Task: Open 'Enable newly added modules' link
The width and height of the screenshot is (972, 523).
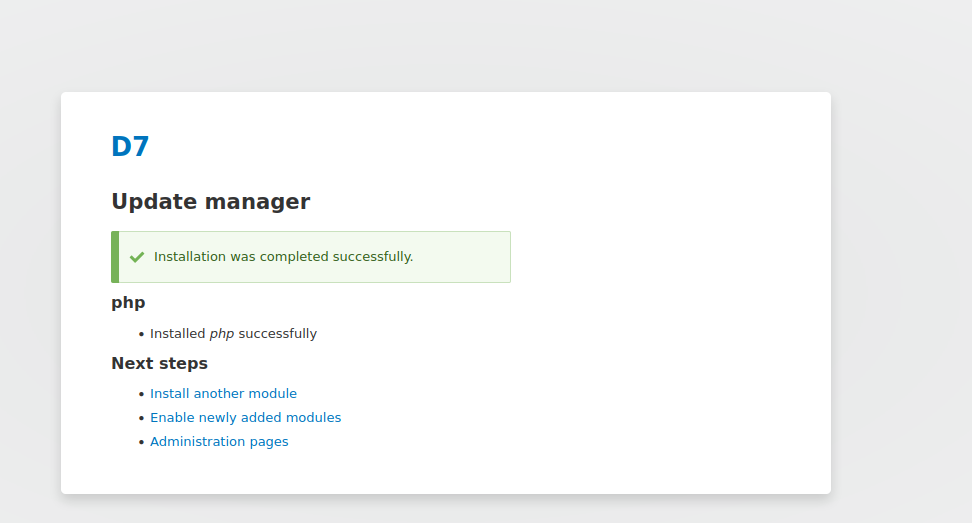Action: [x=245, y=418]
